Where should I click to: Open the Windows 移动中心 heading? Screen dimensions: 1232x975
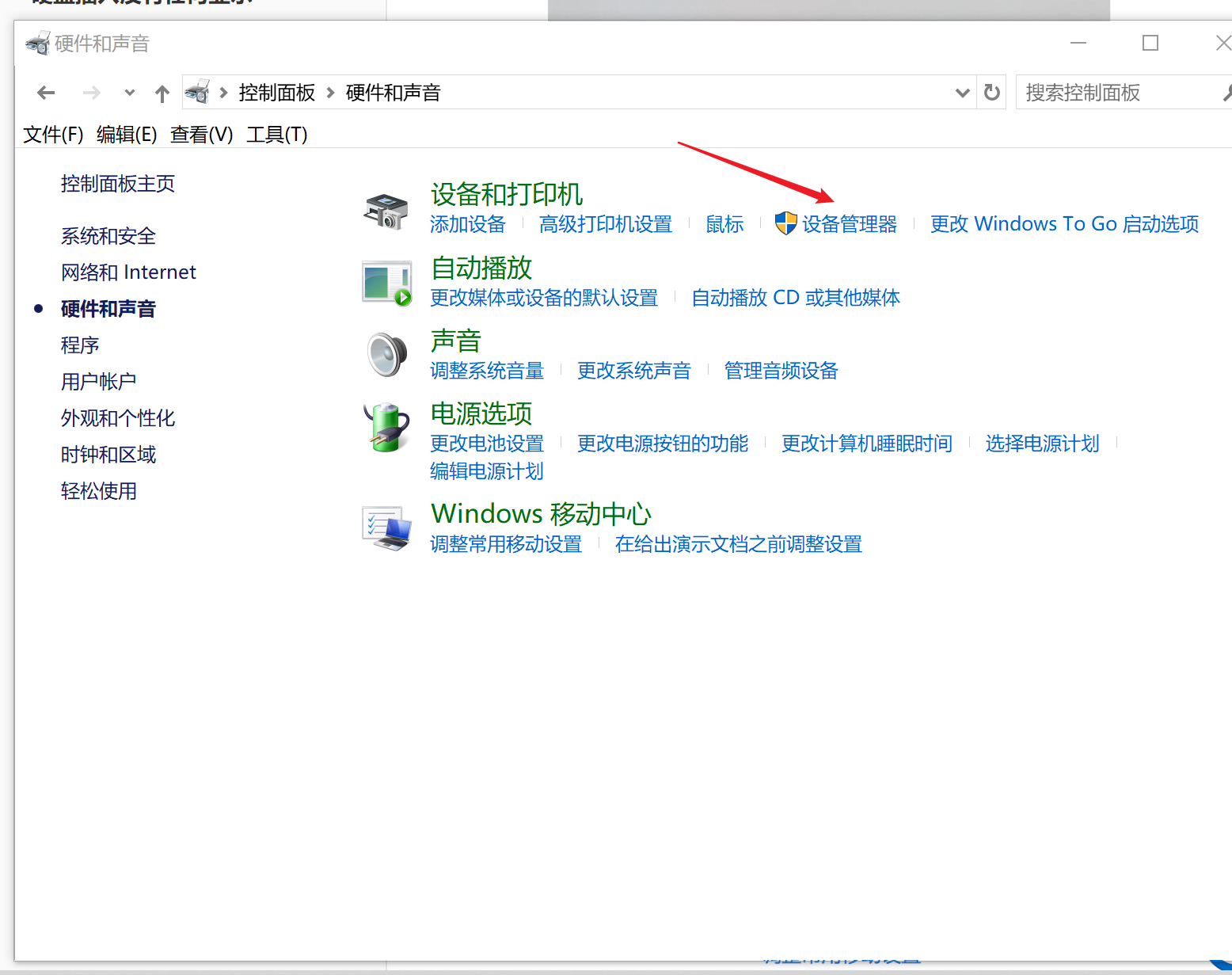(542, 513)
